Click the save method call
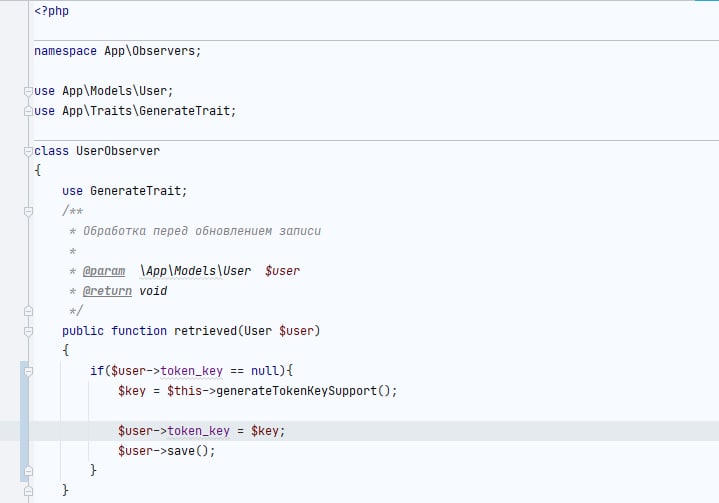Image resolution: width=719 pixels, height=503 pixels. click(x=181, y=451)
